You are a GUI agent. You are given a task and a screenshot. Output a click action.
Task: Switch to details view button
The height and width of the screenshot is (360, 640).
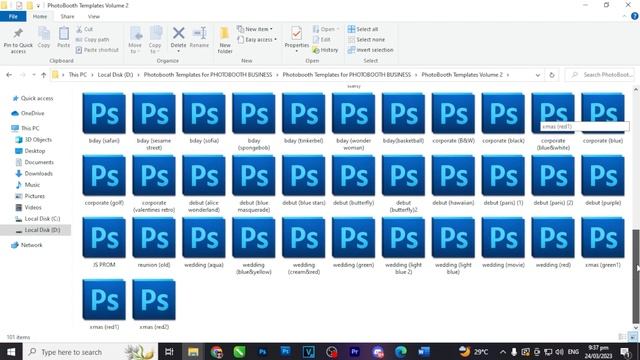coord(622,337)
